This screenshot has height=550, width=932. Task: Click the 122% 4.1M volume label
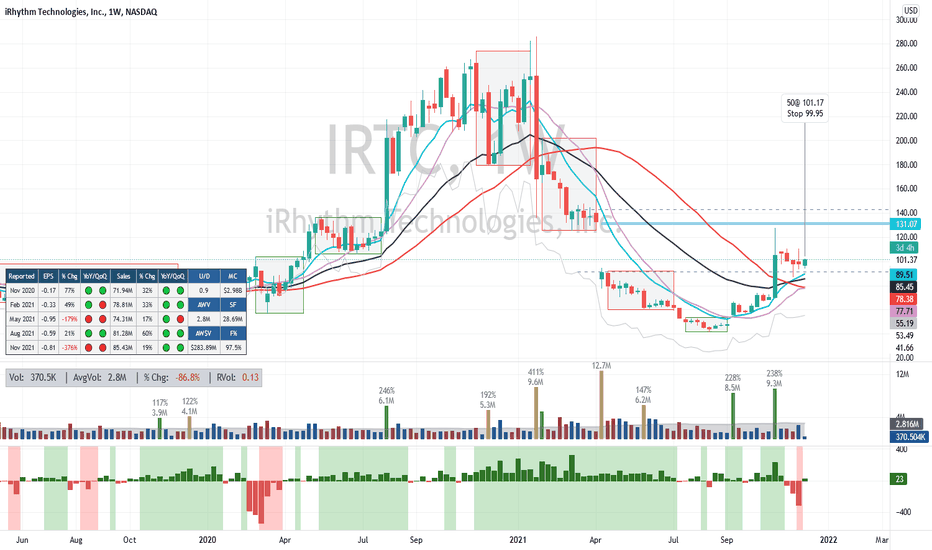click(190, 406)
